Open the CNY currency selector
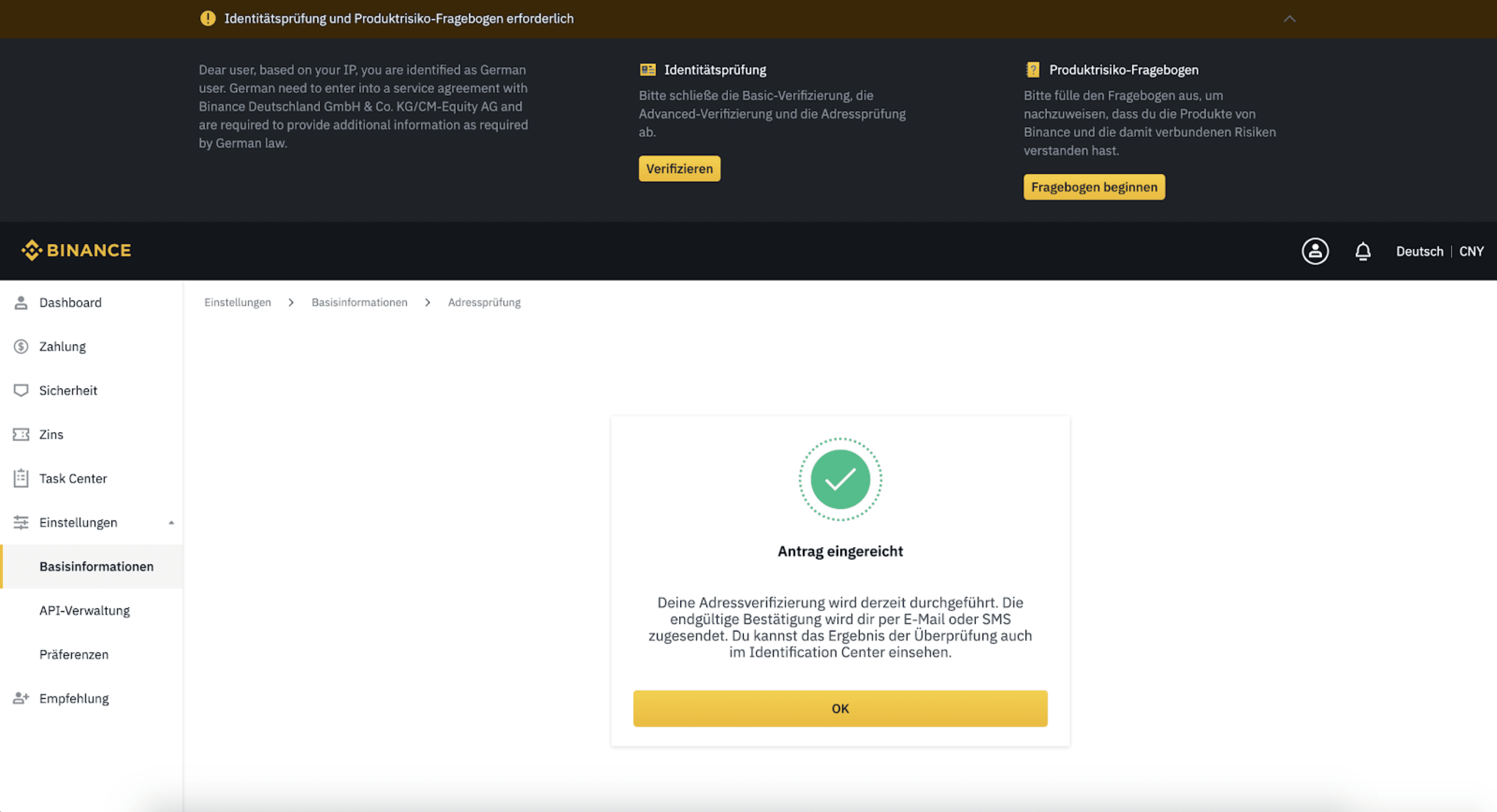The image size is (1497, 812). 1471,251
